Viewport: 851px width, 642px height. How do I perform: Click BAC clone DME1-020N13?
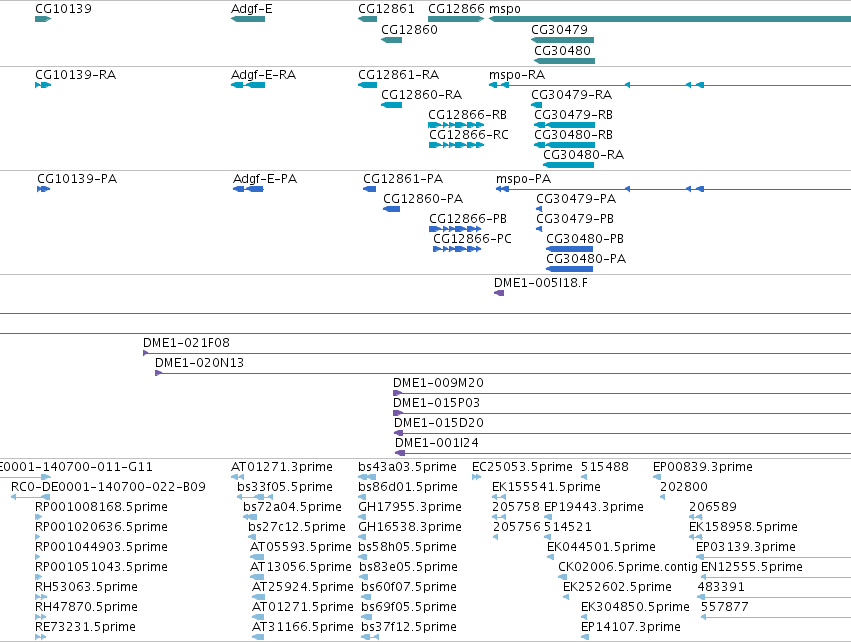point(503,373)
